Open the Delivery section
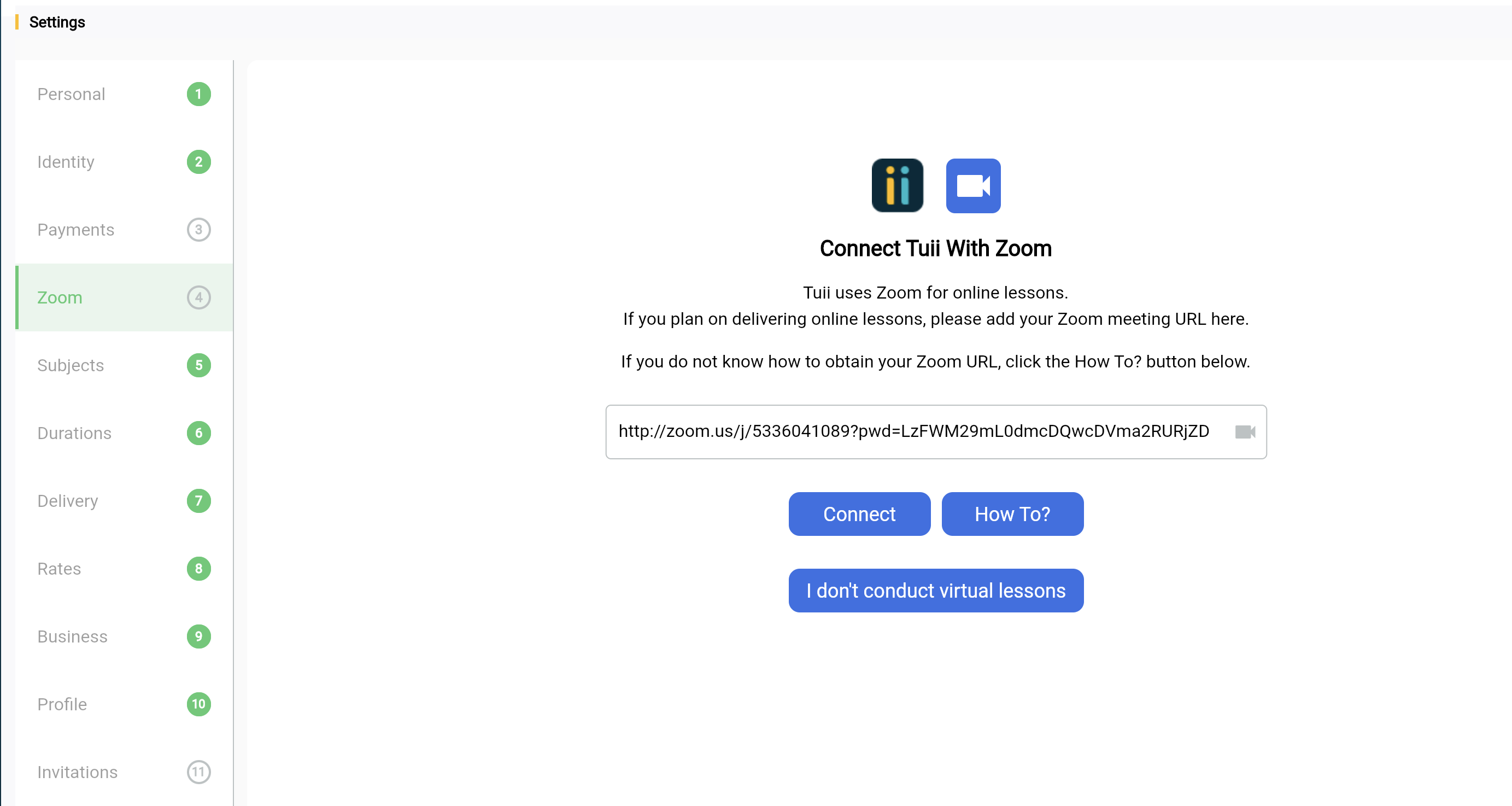 67,501
